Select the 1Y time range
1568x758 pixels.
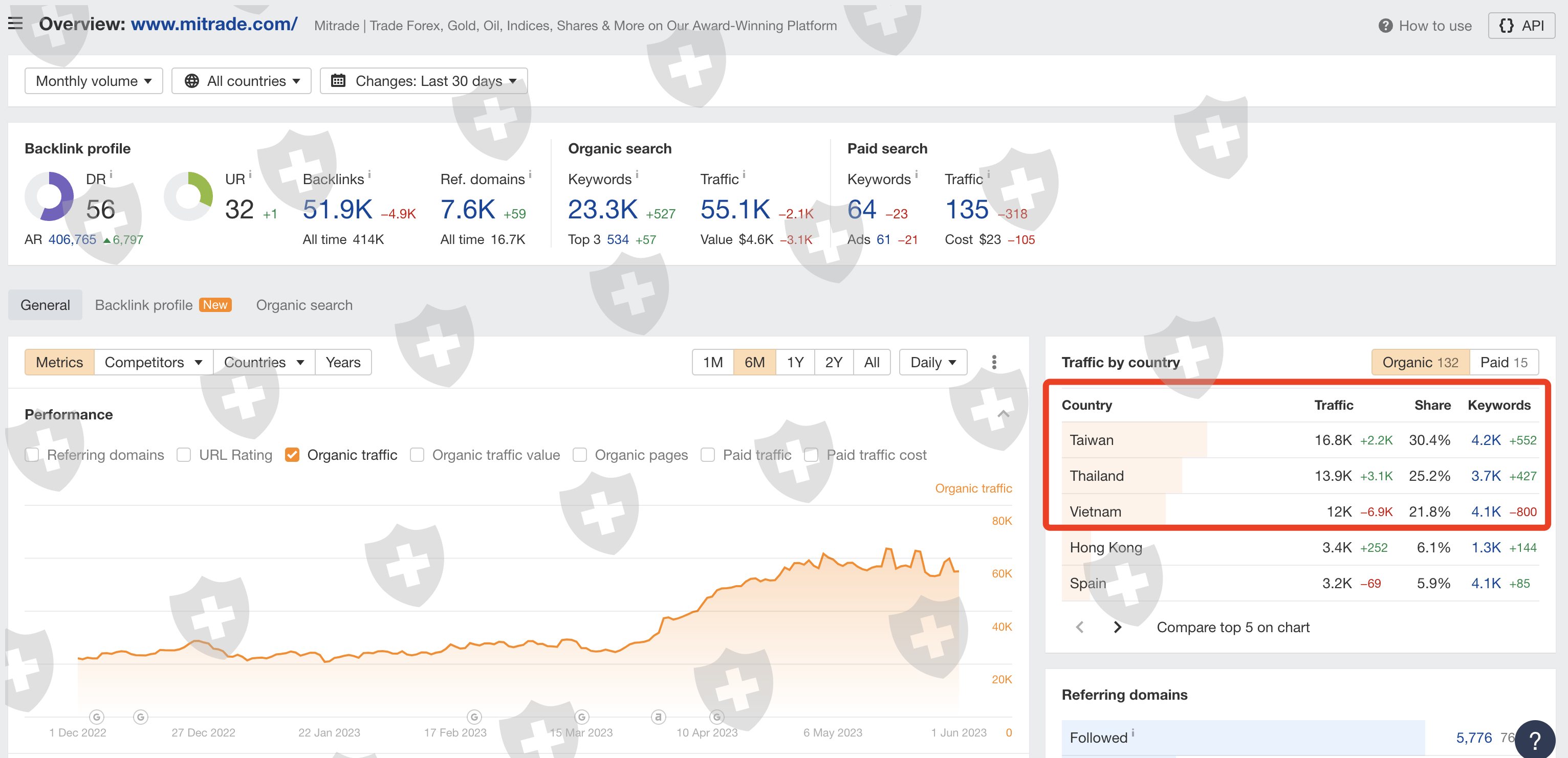[x=795, y=363]
